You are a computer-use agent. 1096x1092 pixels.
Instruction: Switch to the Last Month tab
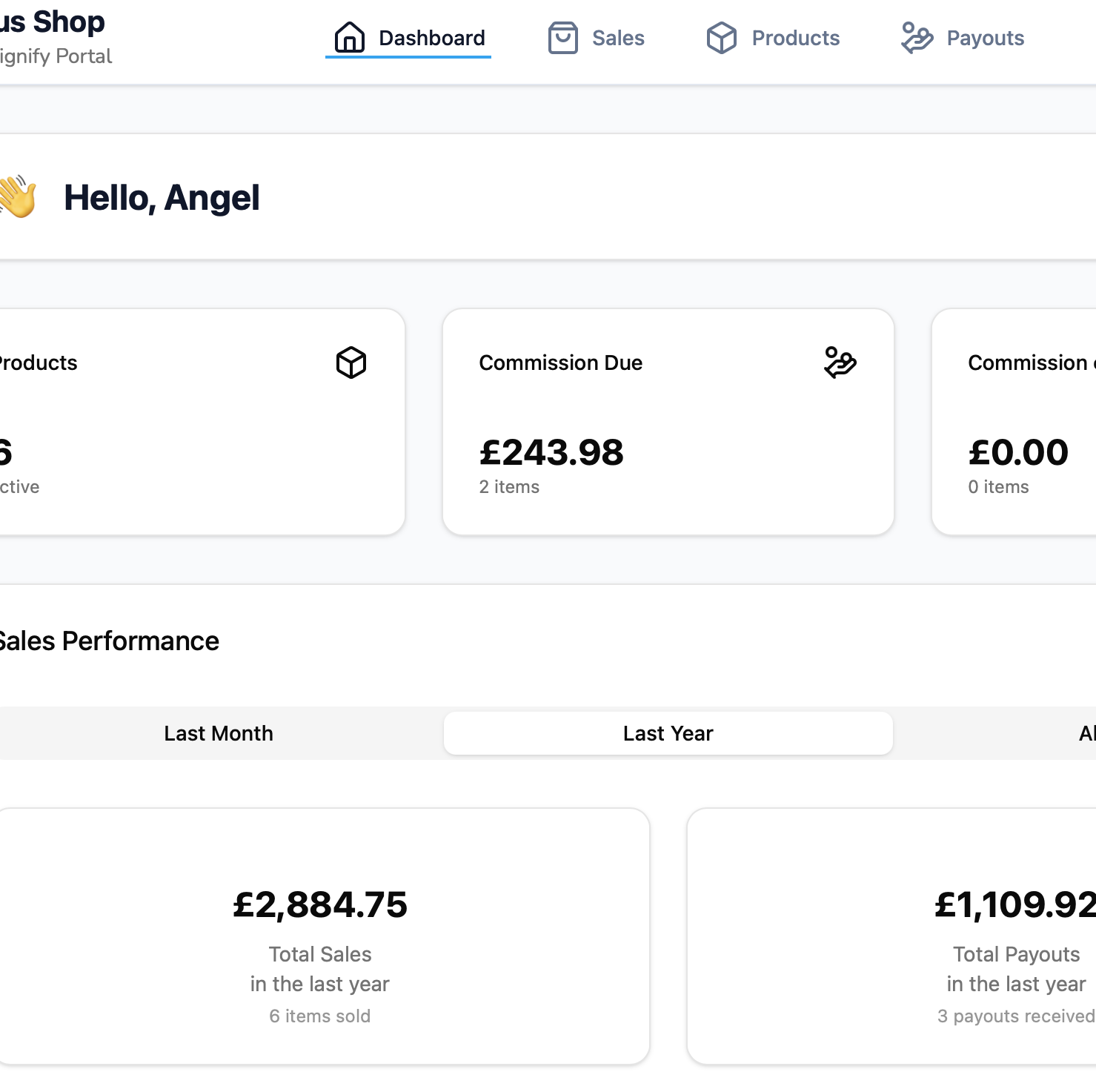click(219, 733)
